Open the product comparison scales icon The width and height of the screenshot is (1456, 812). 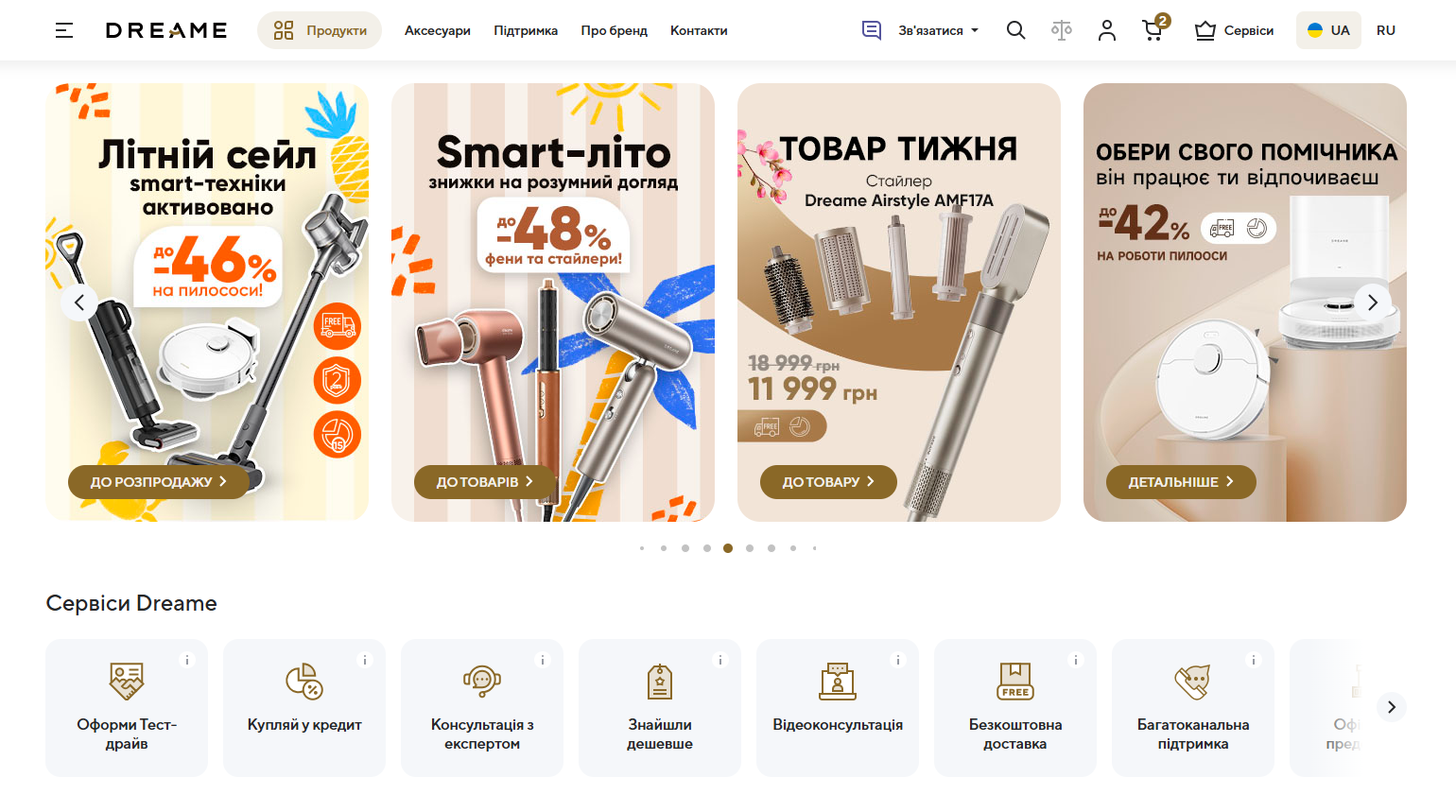(x=1062, y=30)
